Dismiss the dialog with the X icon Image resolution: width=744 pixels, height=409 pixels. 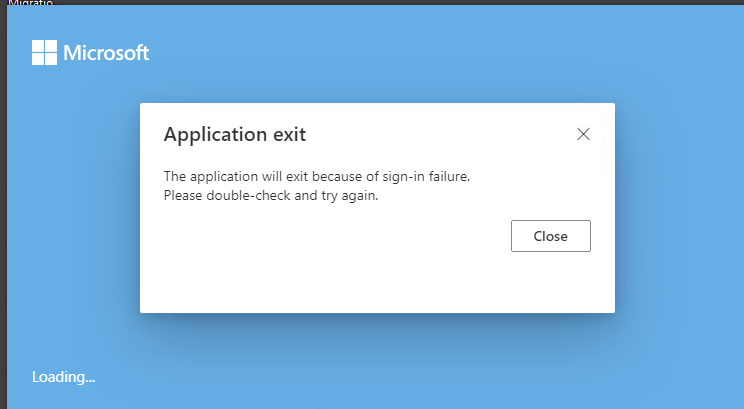[x=584, y=134]
